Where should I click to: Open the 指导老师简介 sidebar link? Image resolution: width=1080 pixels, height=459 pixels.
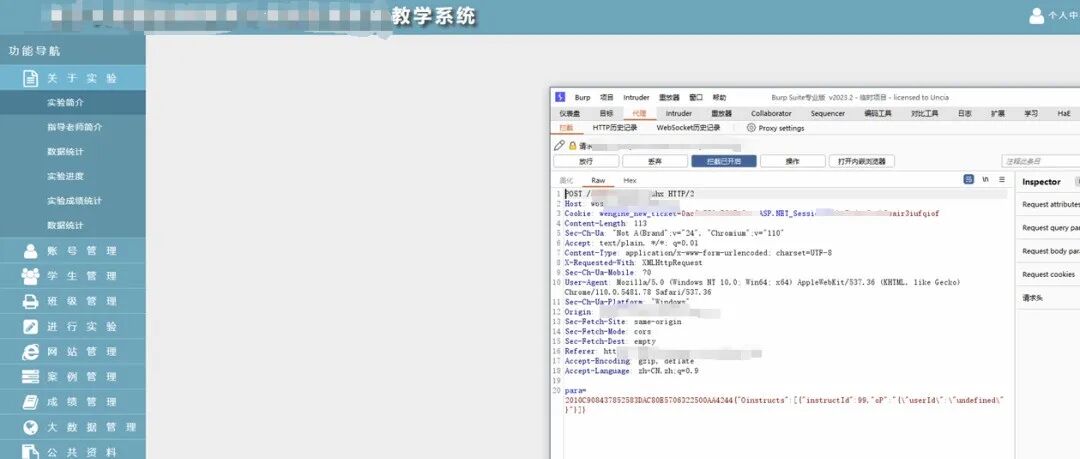click(74, 127)
